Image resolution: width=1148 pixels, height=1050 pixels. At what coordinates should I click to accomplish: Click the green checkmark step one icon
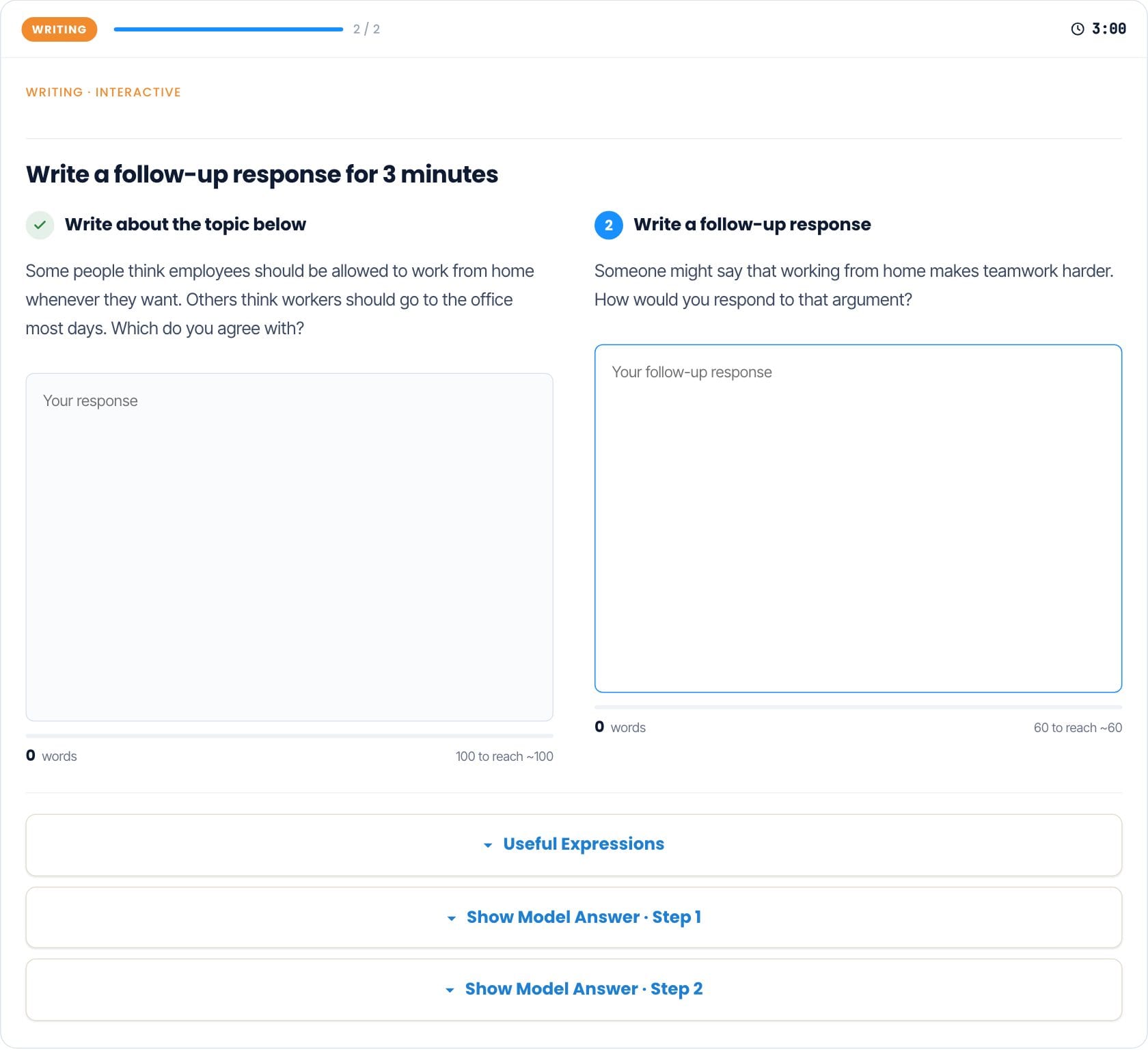coord(40,225)
